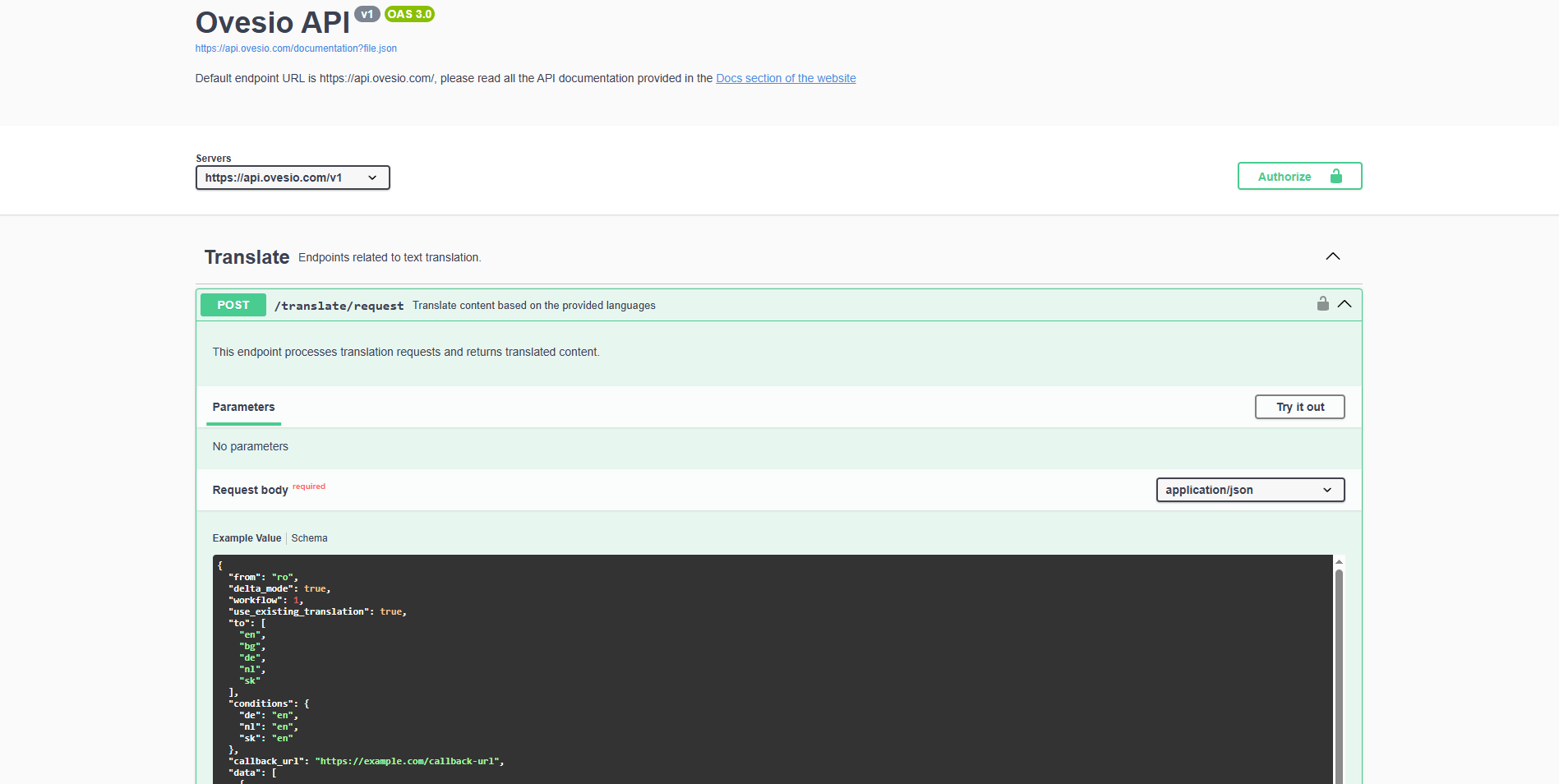
Task: Click the Try it out button
Action: pos(1299,407)
